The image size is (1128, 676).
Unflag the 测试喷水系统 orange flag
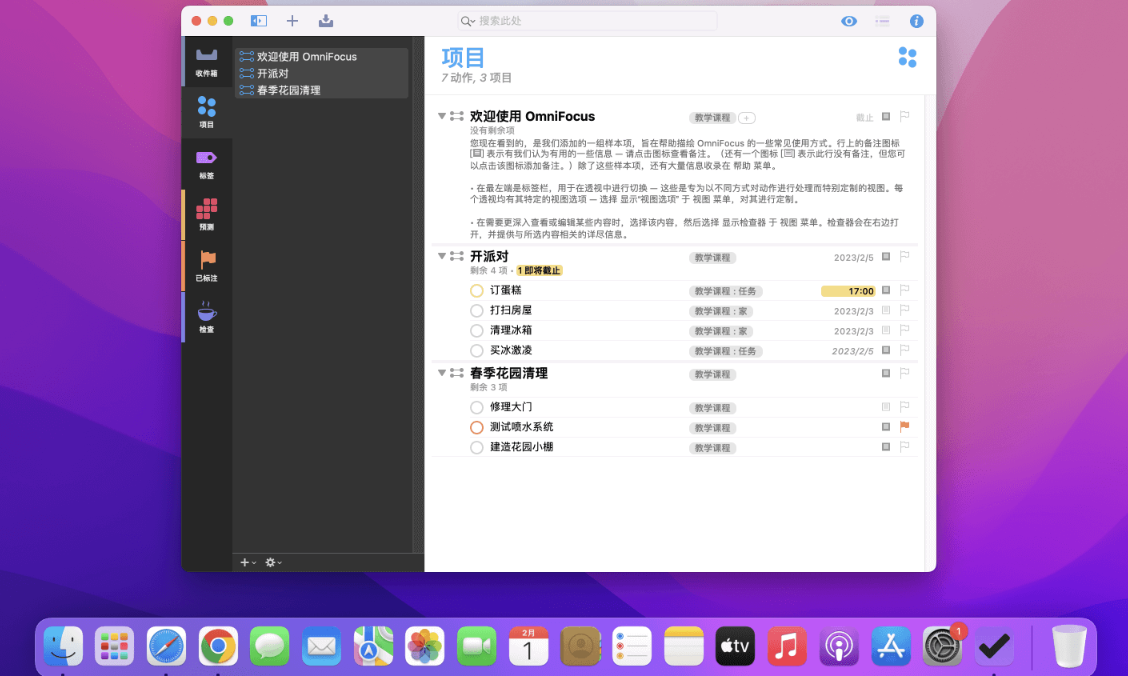pos(905,426)
